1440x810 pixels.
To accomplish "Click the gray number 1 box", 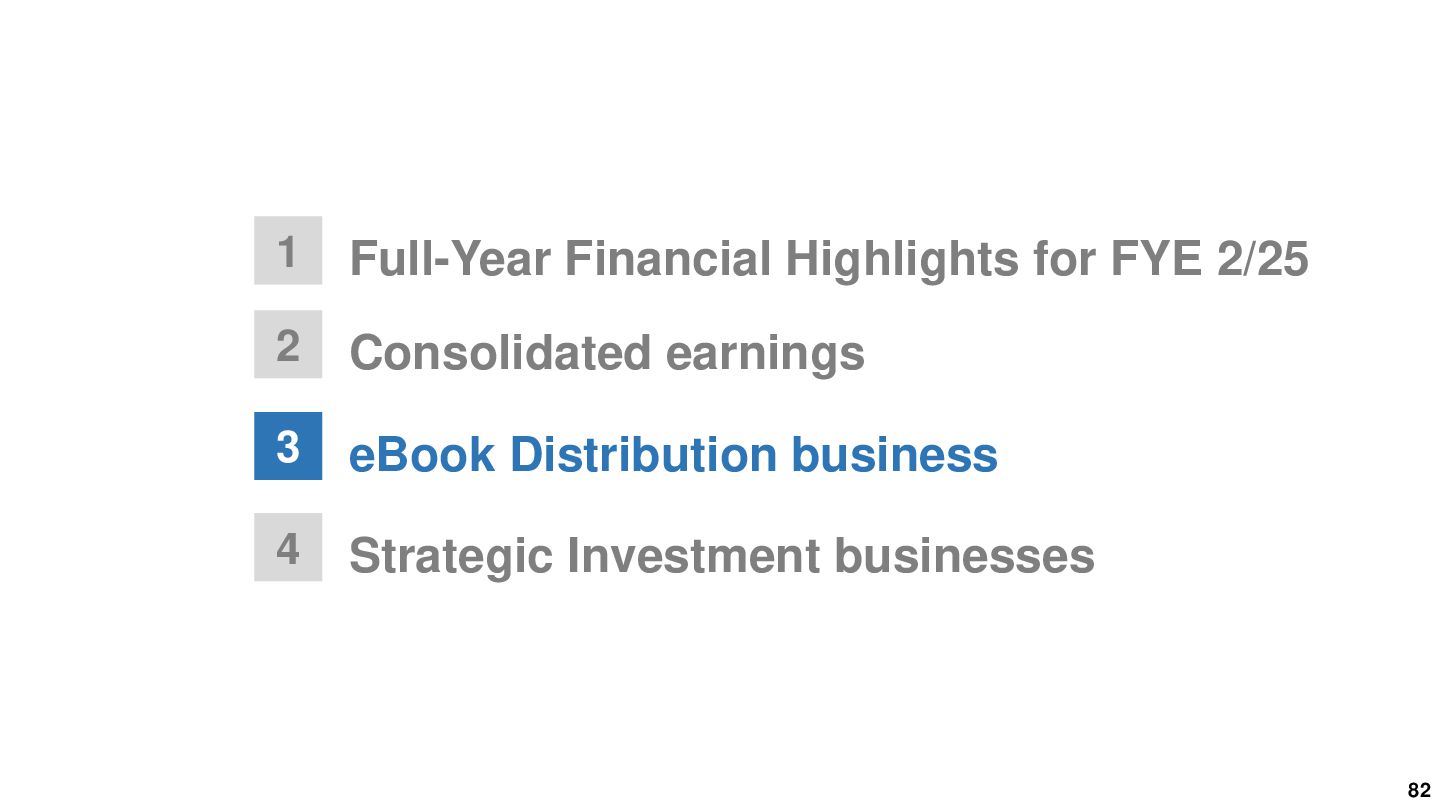I will coord(288,250).
